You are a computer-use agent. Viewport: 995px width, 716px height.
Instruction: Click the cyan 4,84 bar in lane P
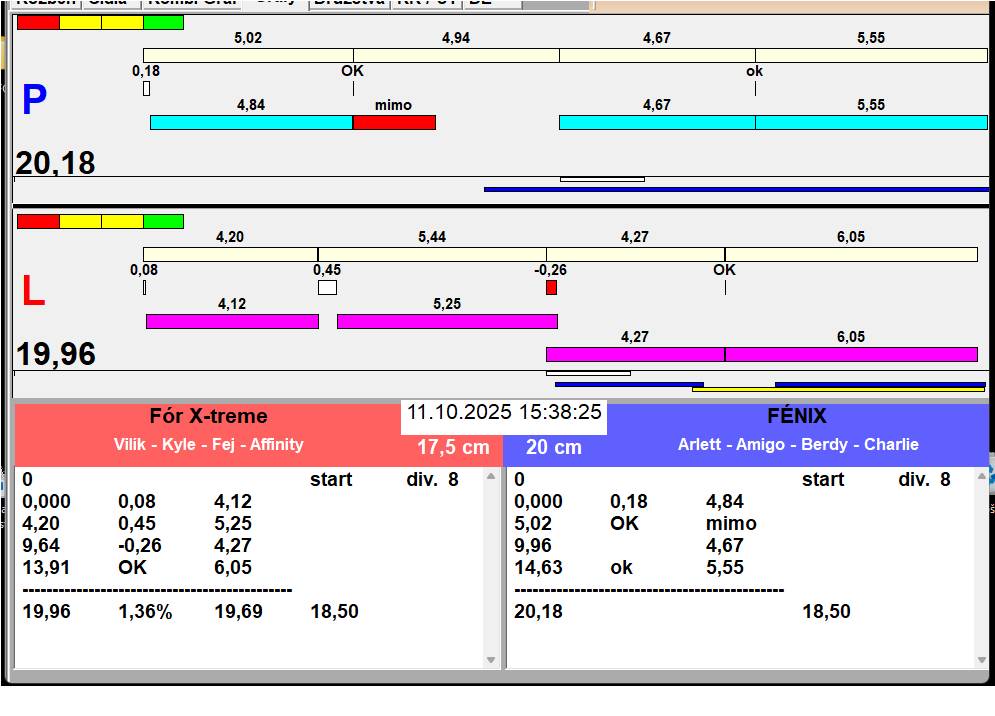[251, 122]
